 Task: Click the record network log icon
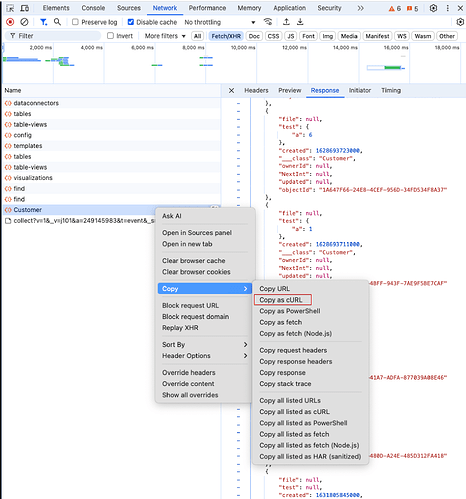10,22
